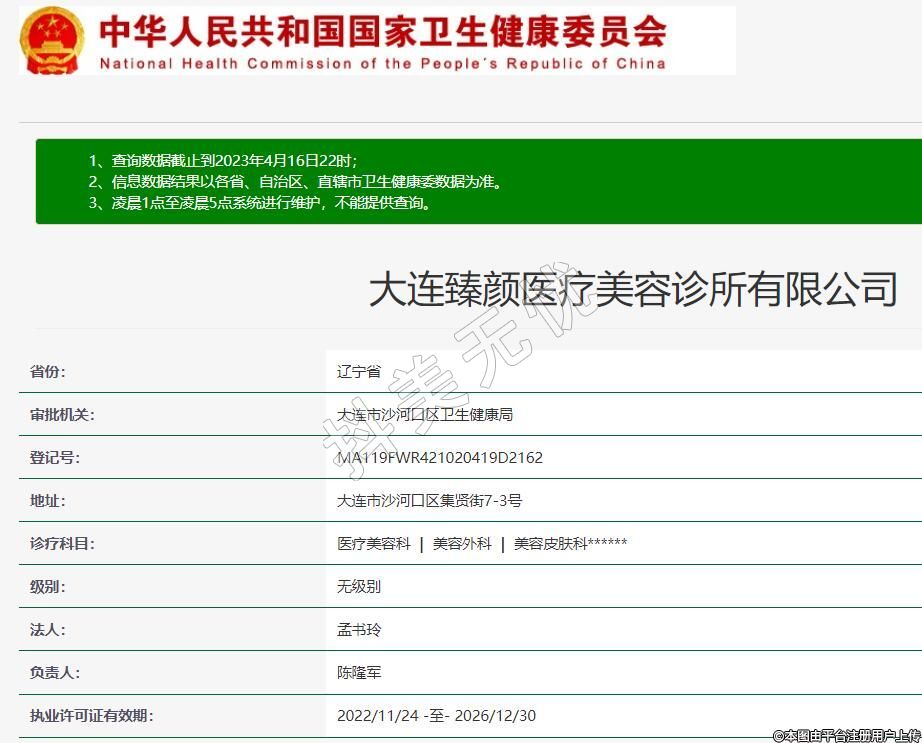Click 医疗美容科 in the 诊疗科目 row

coord(374,544)
